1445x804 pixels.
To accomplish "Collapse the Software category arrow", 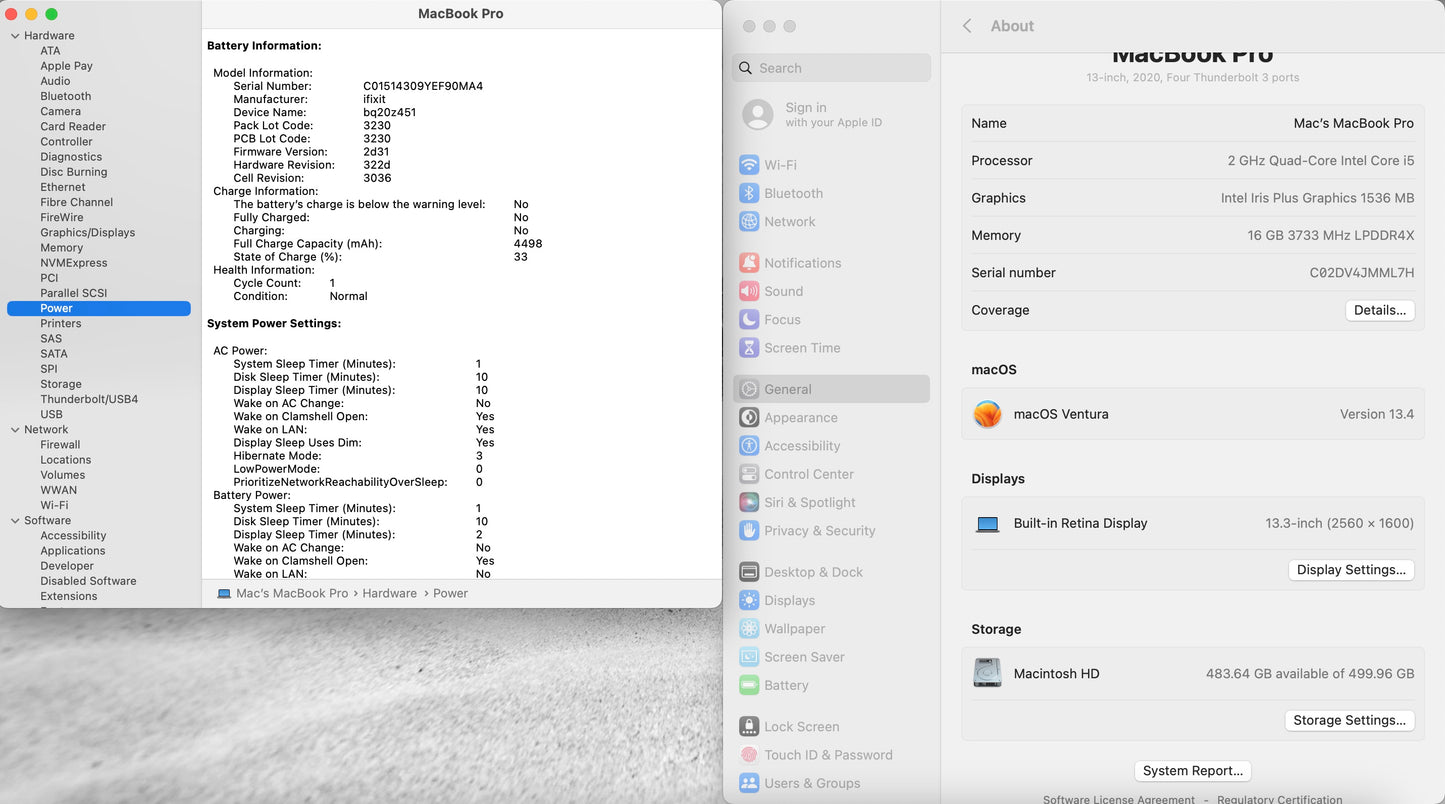I will click(x=15, y=521).
